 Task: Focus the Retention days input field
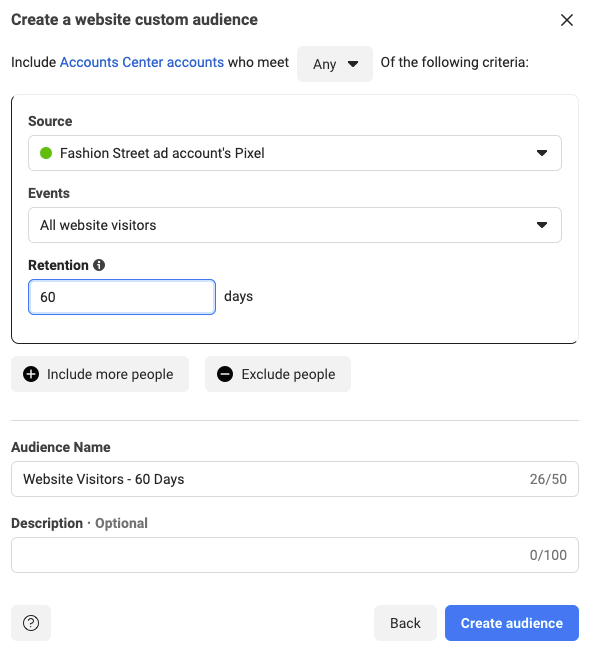tap(122, 297)
